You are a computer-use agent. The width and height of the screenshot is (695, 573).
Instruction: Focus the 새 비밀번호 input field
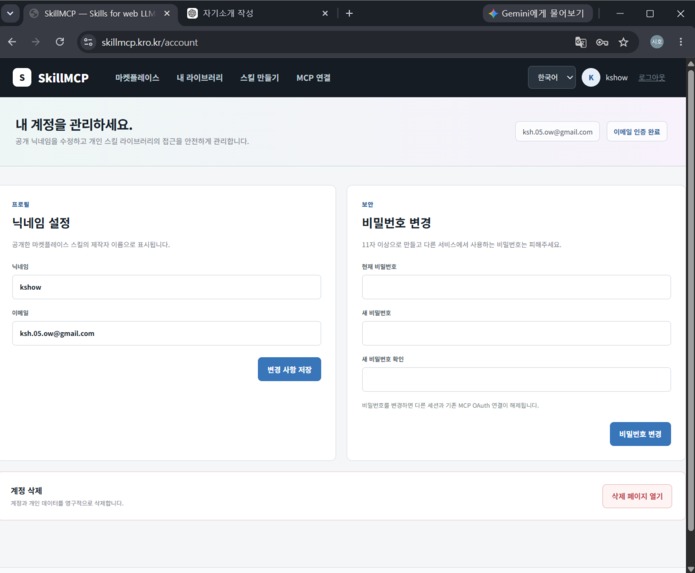516,333
